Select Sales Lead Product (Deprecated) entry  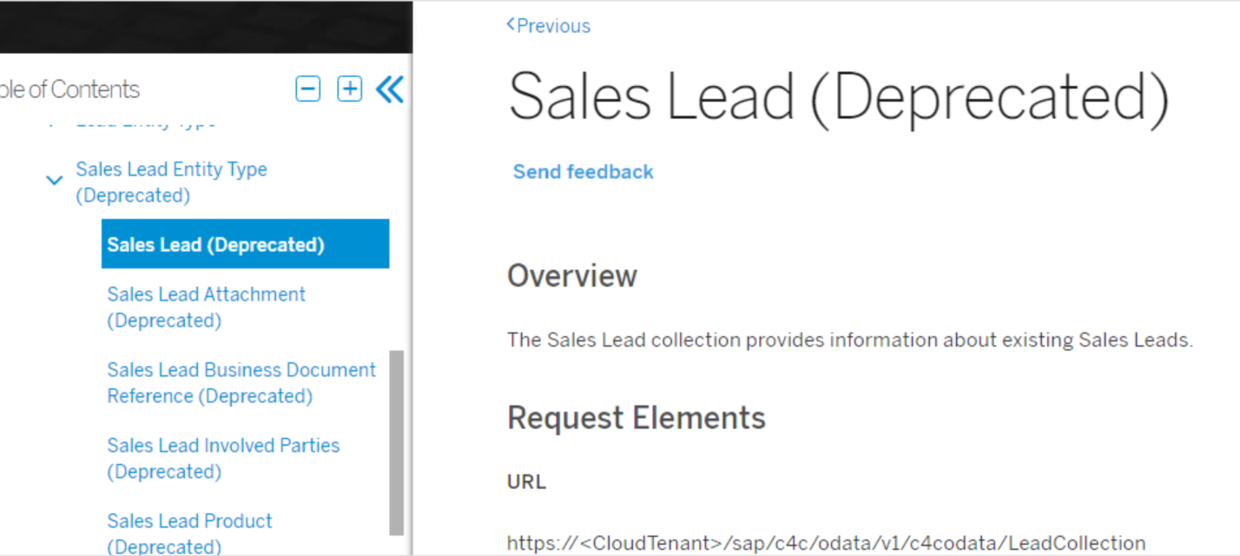189,533
